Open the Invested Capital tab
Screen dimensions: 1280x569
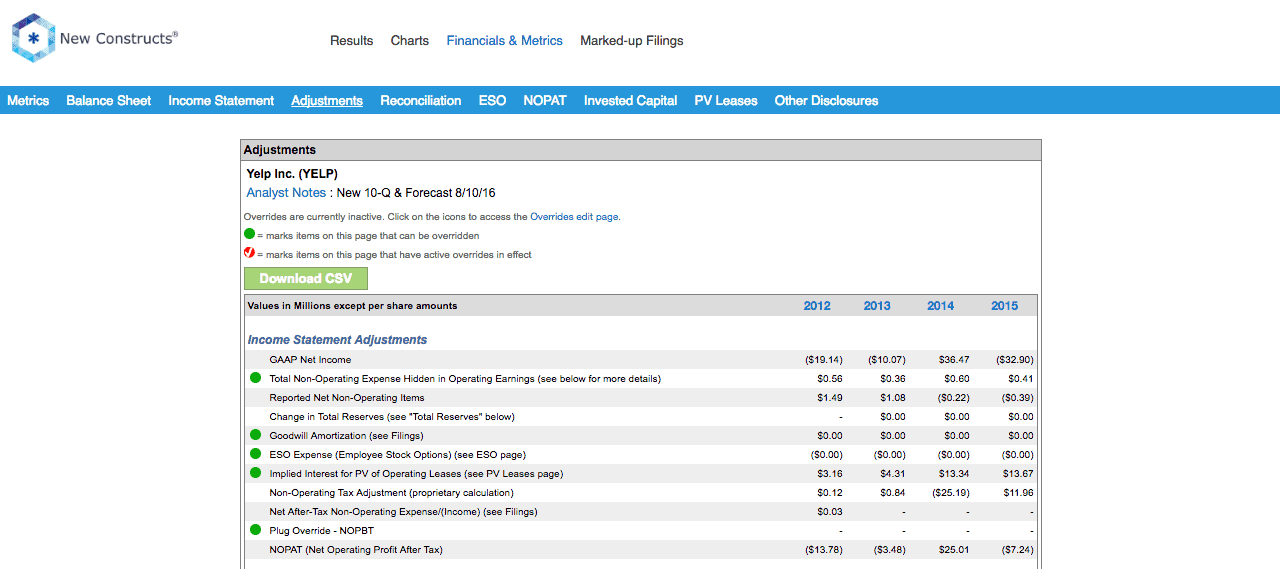(x=631, y=100)
